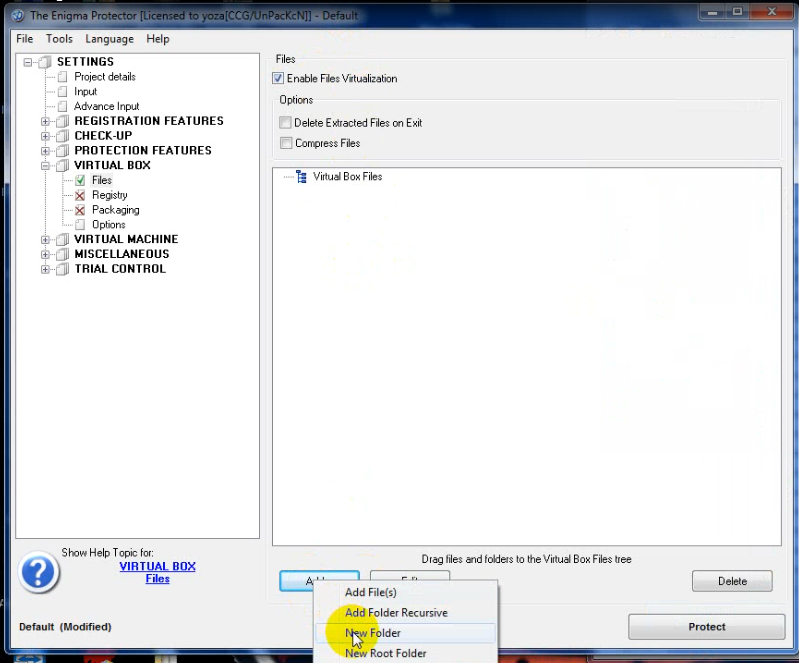Viewport: 799px width, 663px height.
Task: Click the blue help question mark icon
Action: pyautogui.click(x=39, y=572)
